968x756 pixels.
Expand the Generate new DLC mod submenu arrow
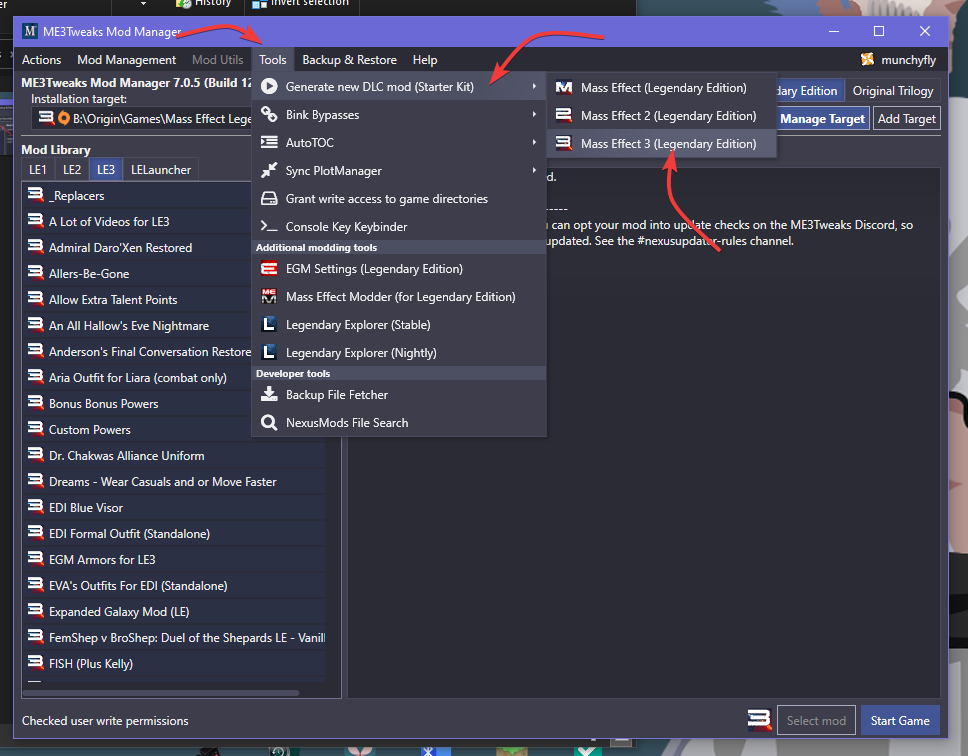[534, 86]
